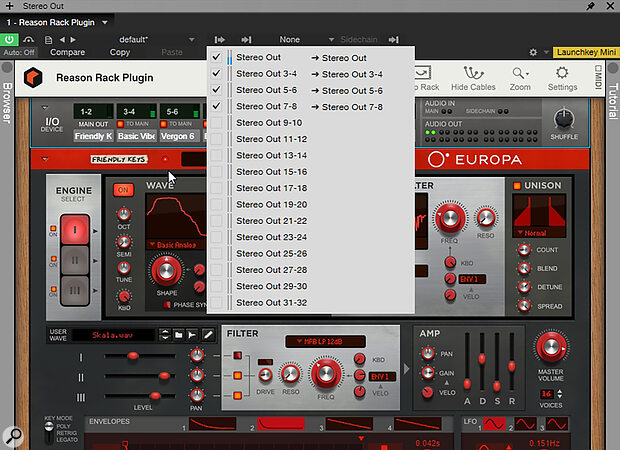Click the engine I level slider handle
This screenshot has height=450, width=620.
[133, 355]
